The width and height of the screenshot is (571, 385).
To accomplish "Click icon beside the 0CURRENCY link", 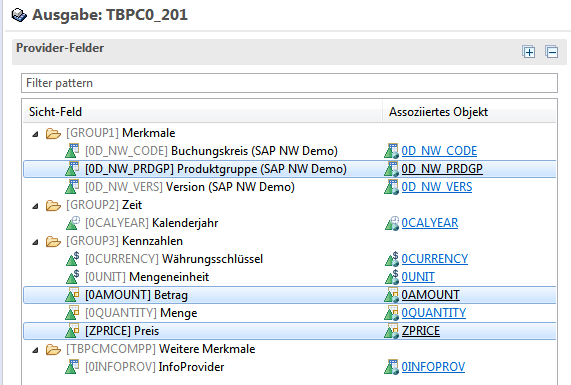I will click(x=392, y=259).
